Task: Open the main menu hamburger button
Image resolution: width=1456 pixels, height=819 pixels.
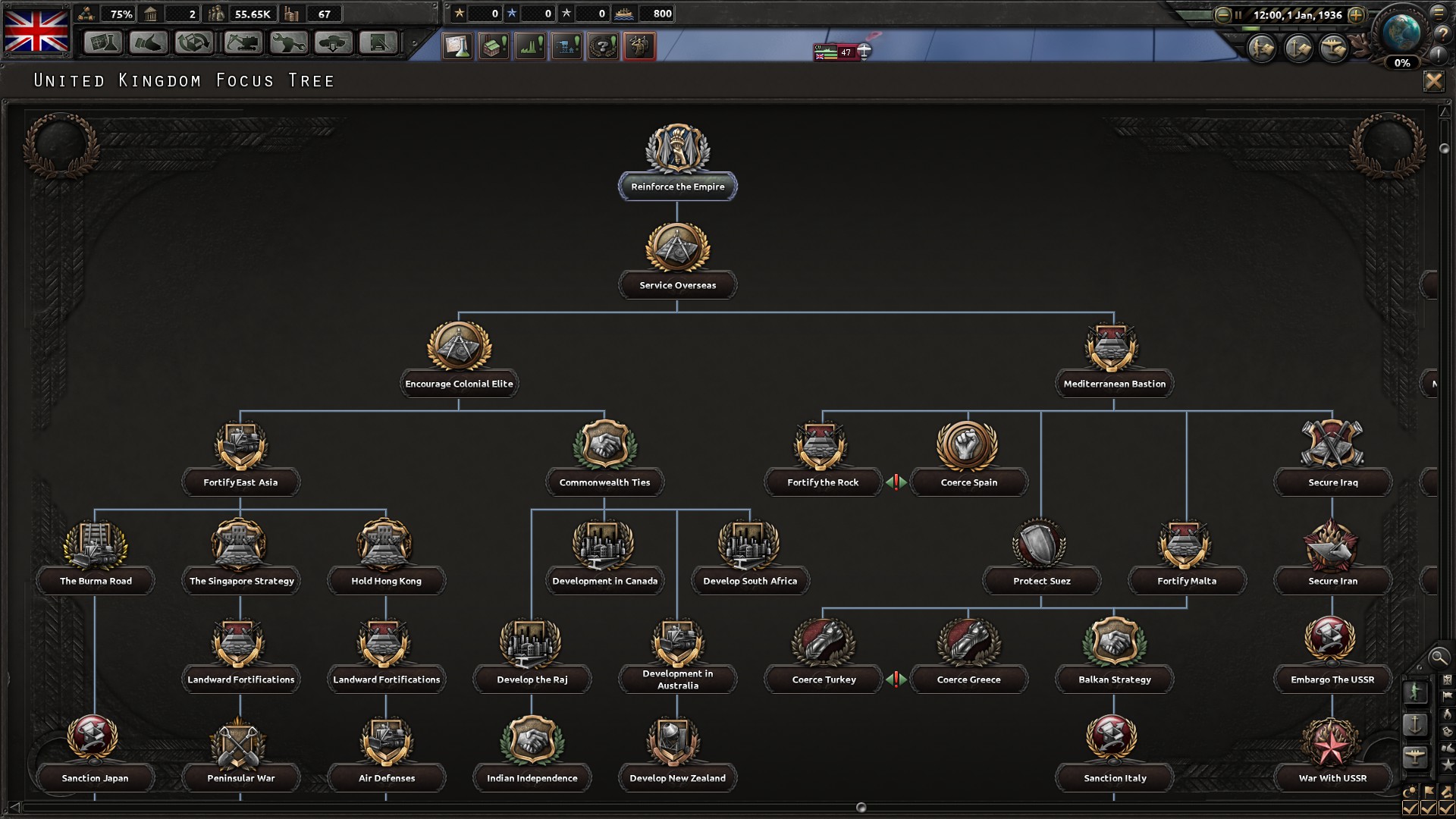Action: pos(1439,13)
